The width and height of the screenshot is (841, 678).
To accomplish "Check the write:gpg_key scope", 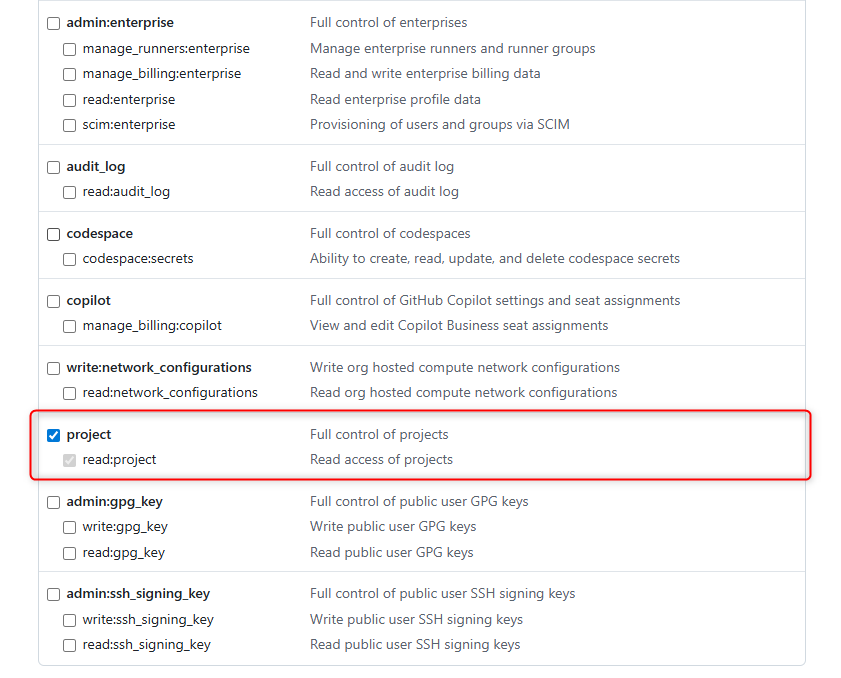I will point(70,527).
